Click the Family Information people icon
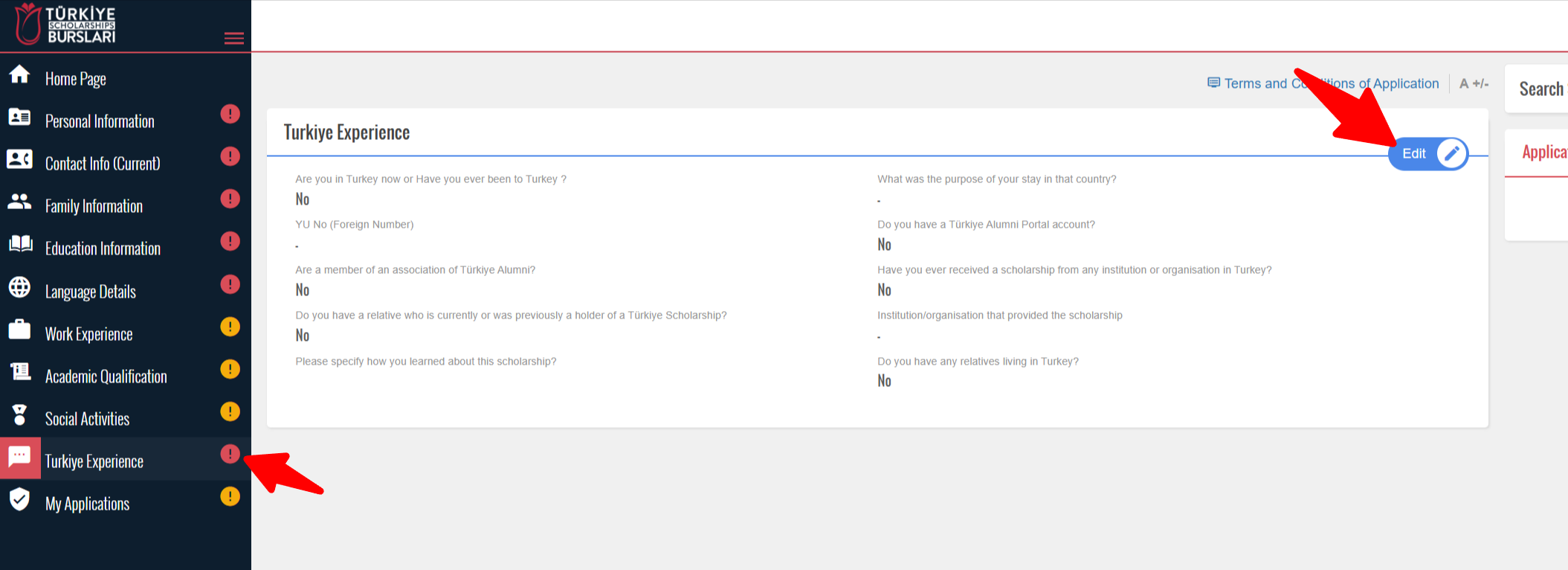Image resolution: width=1568 pixels, height=570 pixels. coord(19,202)
